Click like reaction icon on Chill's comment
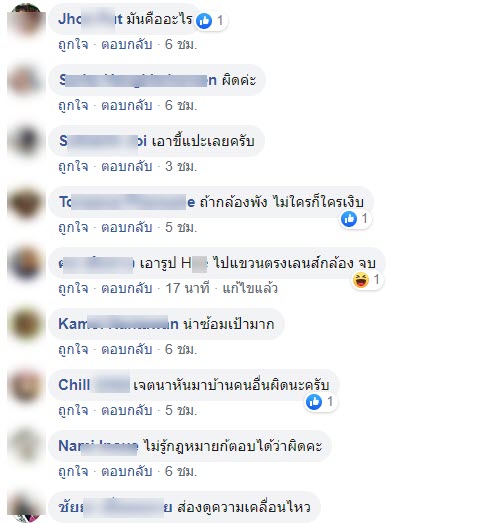Image resolution: width=497 pixels, height=523 pixels. click(x=314, y=402)
